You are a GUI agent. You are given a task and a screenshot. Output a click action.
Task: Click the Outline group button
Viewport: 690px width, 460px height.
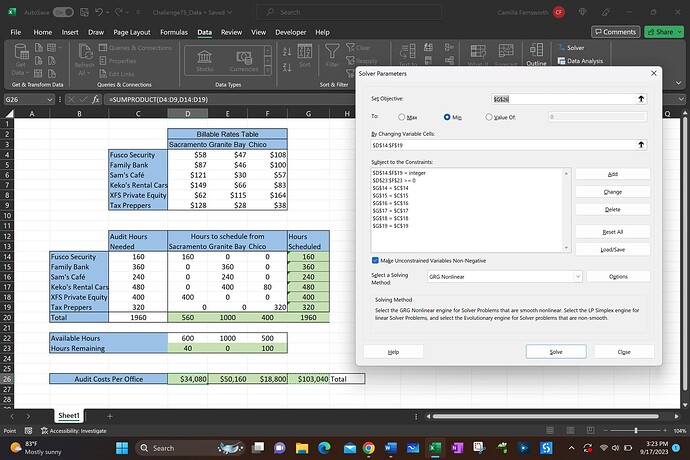pos(536,55)
